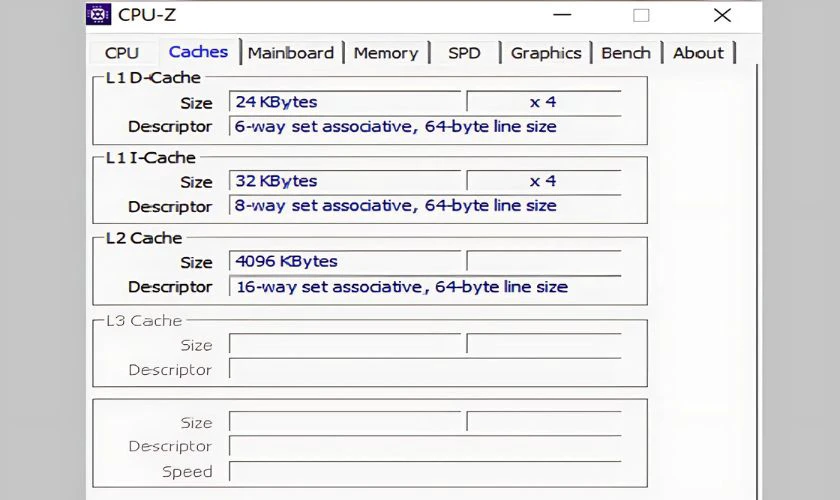
Task: Open the About tab
Action: click(x=698, y=53)
